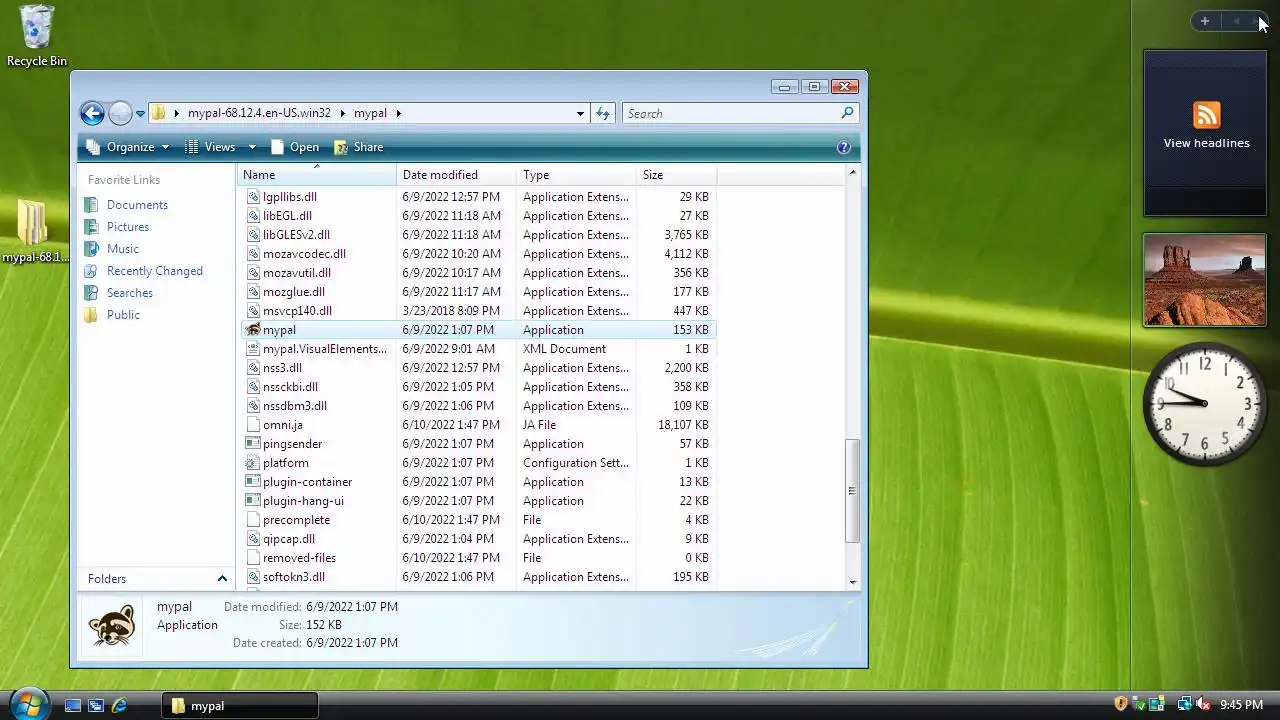The height and width of the screenshot is (720, 1280).
Task: Select the pingsender application icon
Action: tap(253, 444)
